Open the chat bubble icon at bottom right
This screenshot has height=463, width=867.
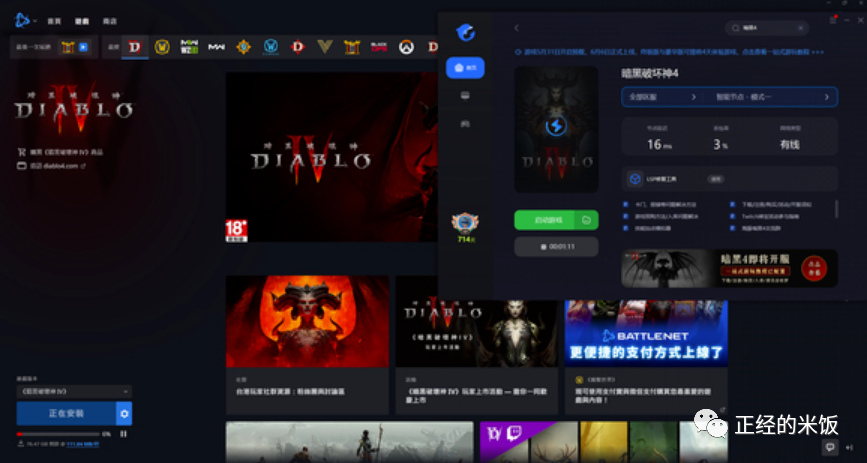829,447
